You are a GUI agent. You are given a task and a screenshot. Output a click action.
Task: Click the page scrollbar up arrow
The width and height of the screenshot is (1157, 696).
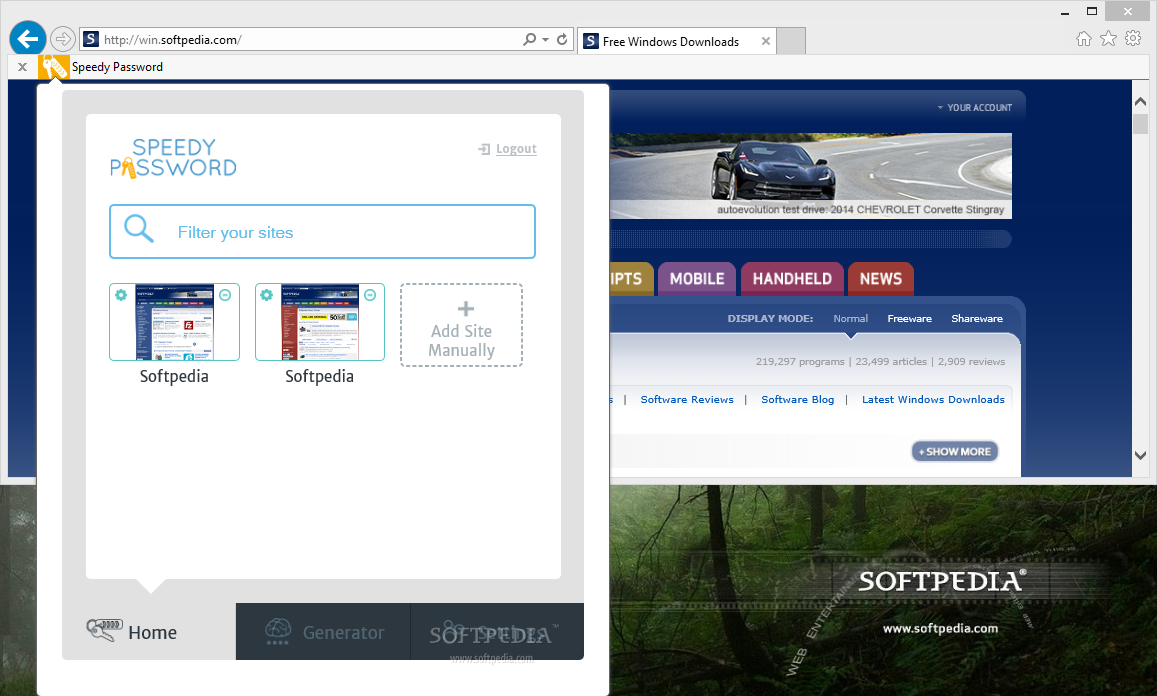click(x=1141, y=102)
